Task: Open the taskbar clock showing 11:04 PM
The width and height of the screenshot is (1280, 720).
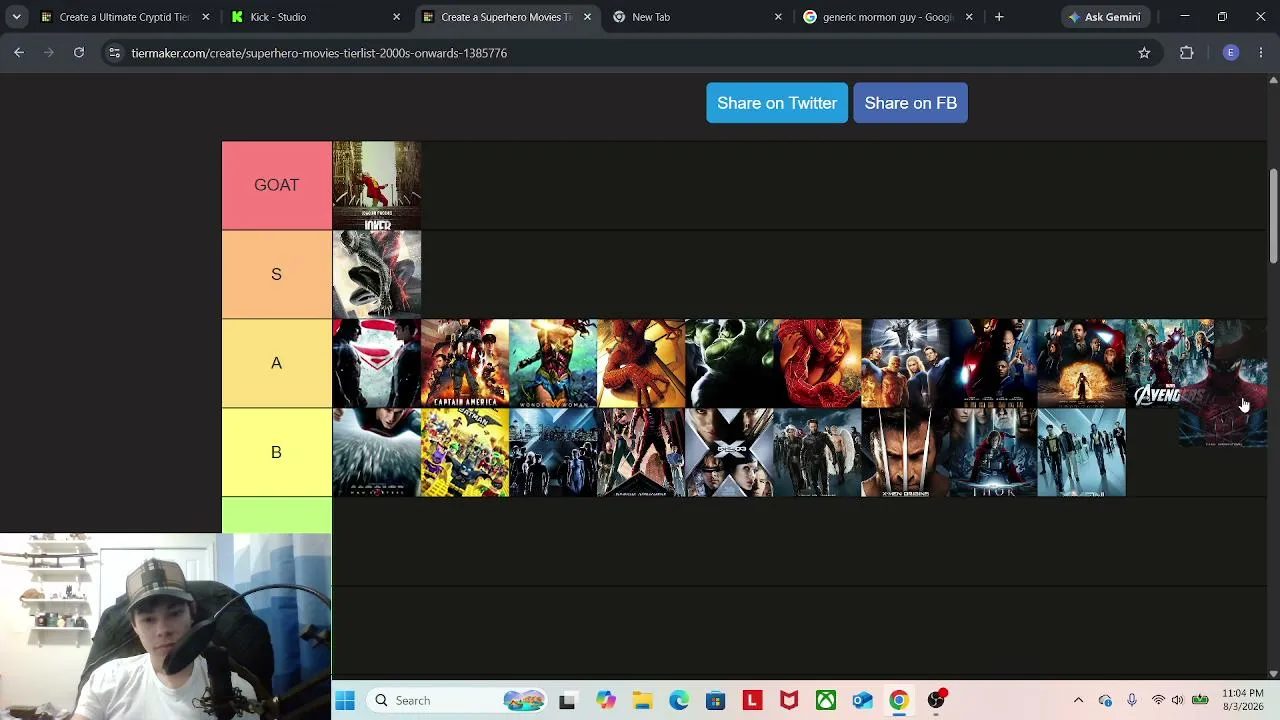Action: click(1243, 700)
